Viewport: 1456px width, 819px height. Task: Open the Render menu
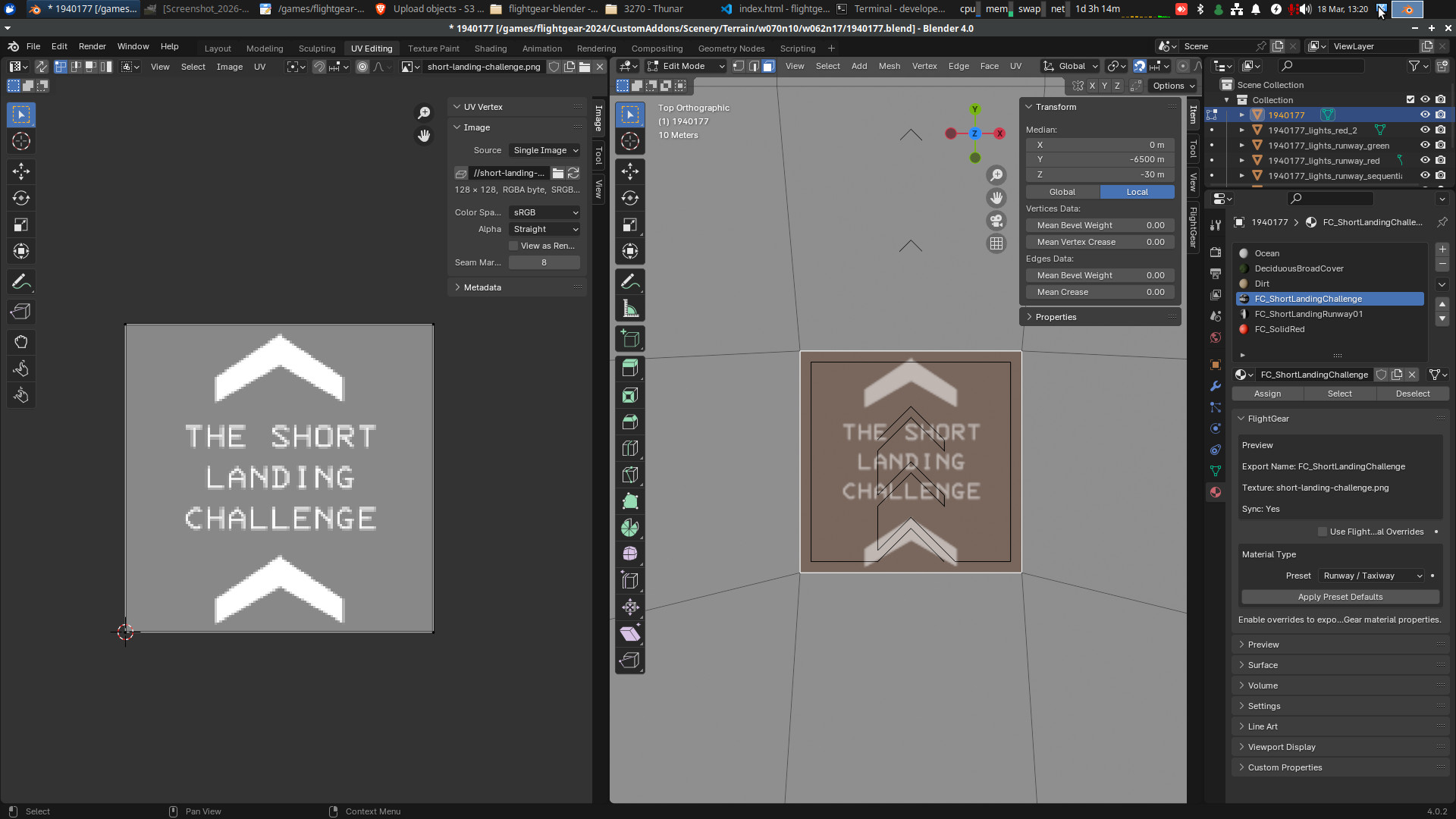[x=92, y=46]
